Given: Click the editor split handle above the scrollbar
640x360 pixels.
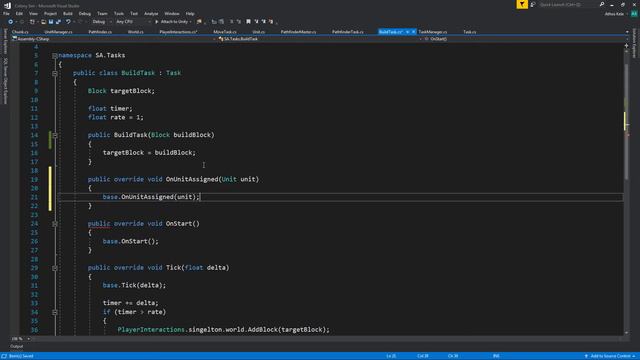Looking at the screenshot, I should pyautogui.click(x=627, y=46).
